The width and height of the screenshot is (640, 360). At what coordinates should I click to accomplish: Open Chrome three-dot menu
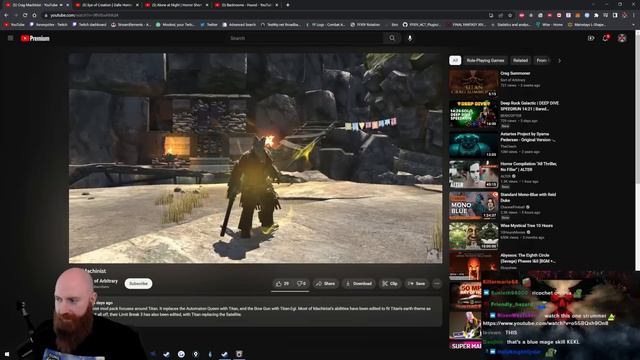[x=634, y=15]
